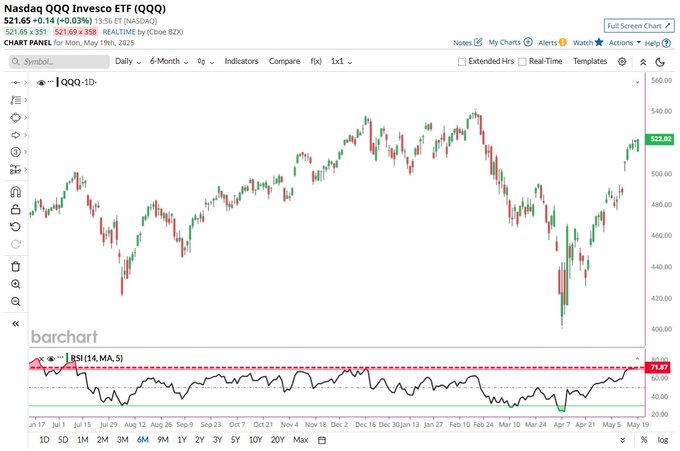Viewport: 680px width, 451px height.
Task: Collapse the chart header with double arrows
Action: [643, 62]
